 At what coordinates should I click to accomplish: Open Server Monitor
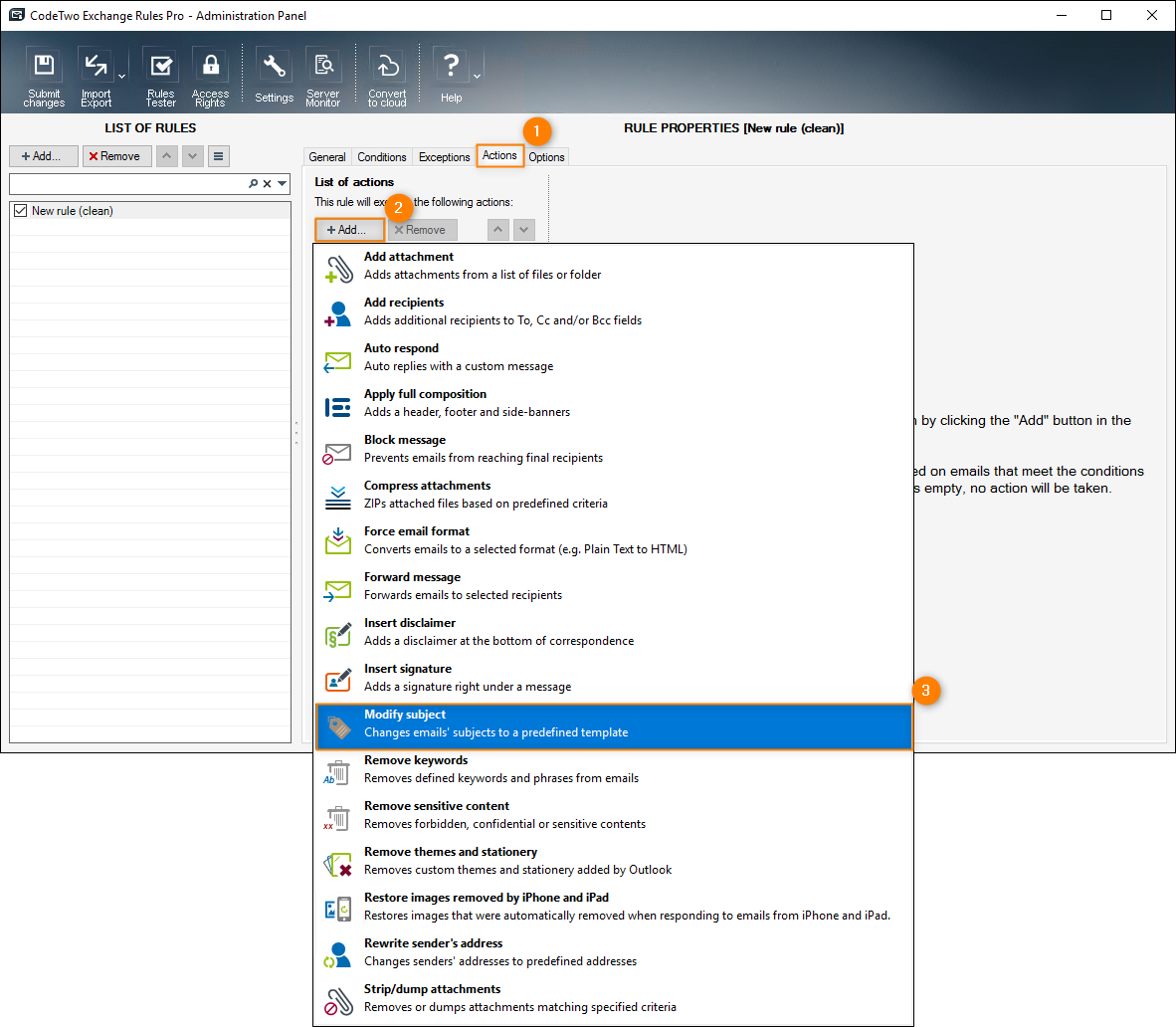tap(323, 78)
